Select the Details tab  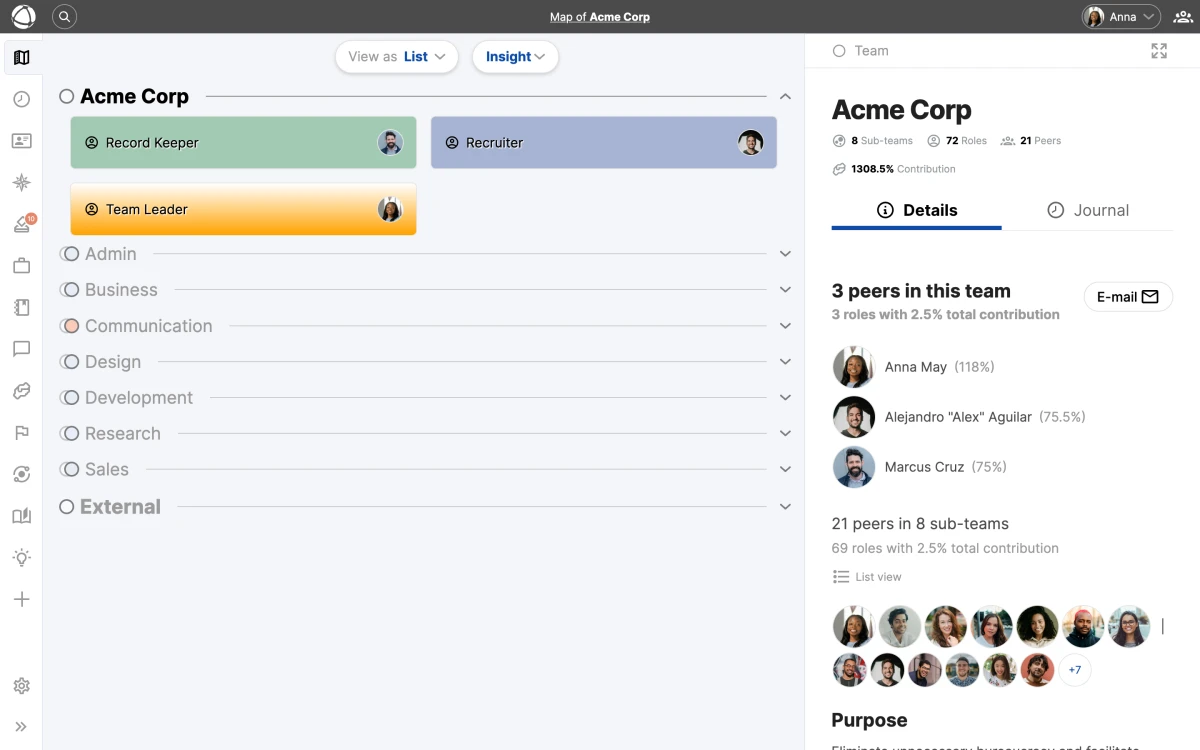(x=916, y=210)
